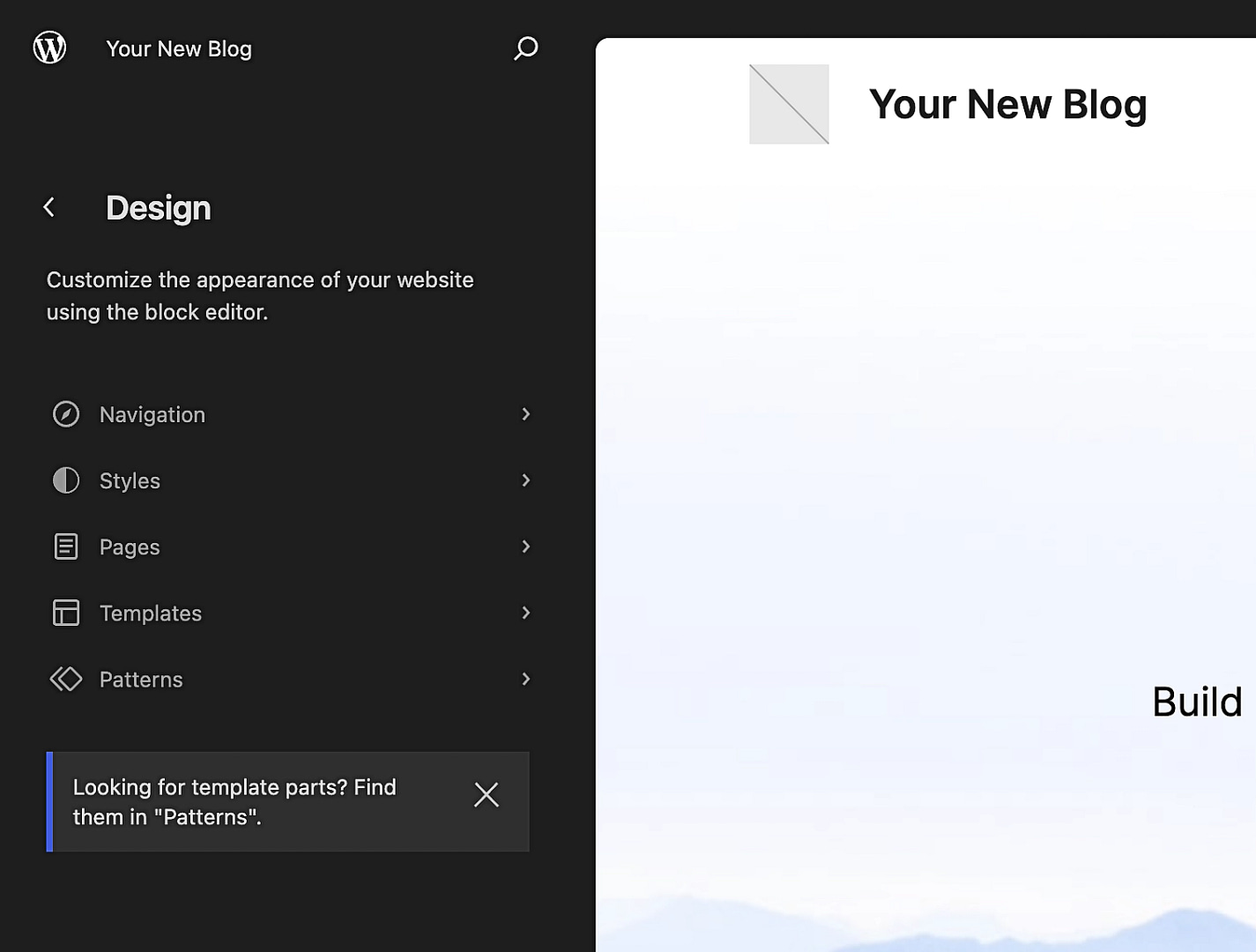Image resolution: width=1256 pixels, height=952 pixels.
Task: Open the search magnifier icon
Action: coord(525,48)
